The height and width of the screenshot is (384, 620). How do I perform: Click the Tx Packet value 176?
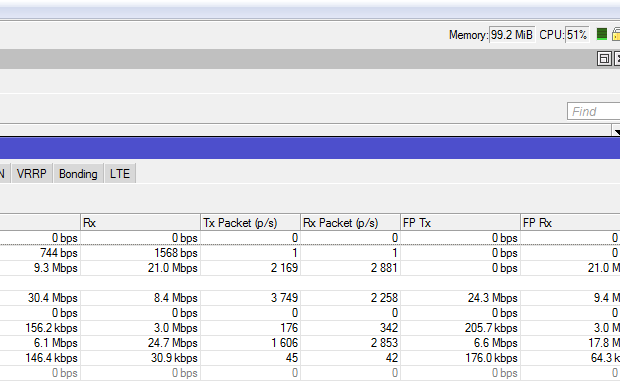pos(289,328)
